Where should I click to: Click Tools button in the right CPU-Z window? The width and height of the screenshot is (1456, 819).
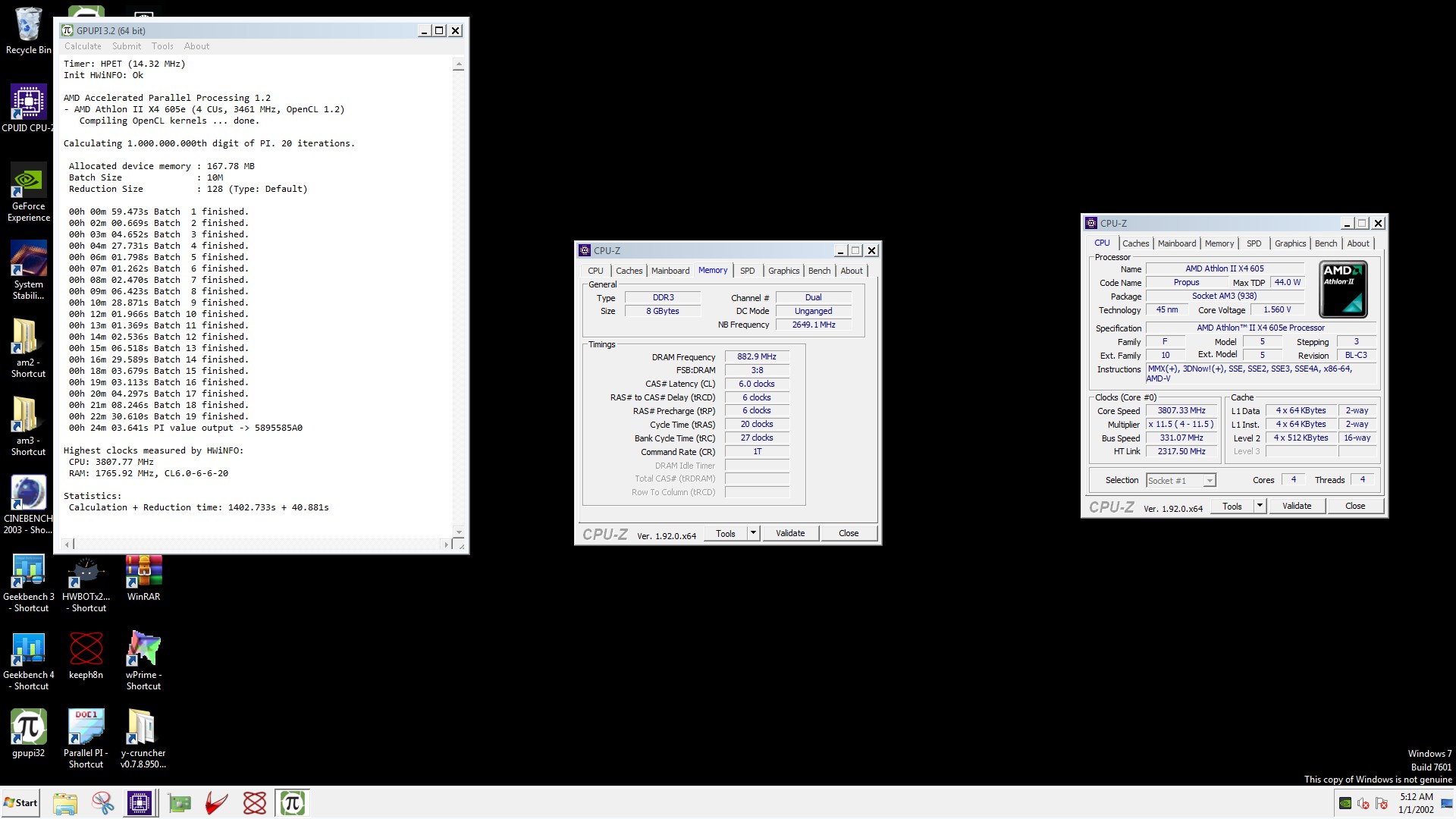[1232, 506]
